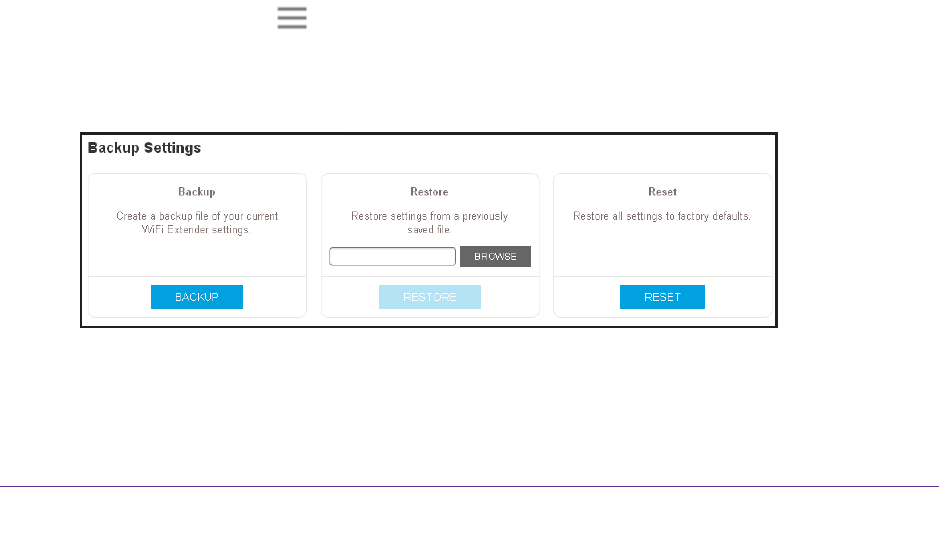The width and height of the screenshot is (941, 554).
Task: Click text 'Restore settings from a previously'
Action: tap(430, 216)
